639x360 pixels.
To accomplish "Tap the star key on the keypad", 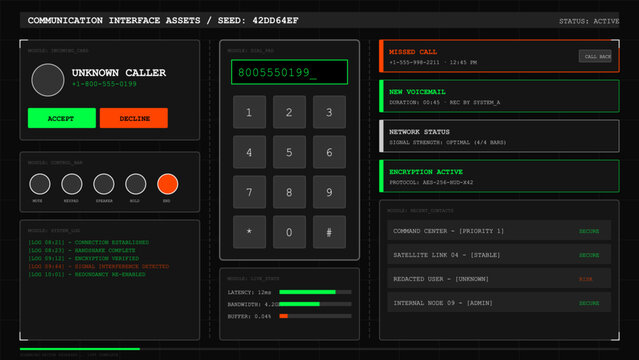I will [x=249, y=232].
